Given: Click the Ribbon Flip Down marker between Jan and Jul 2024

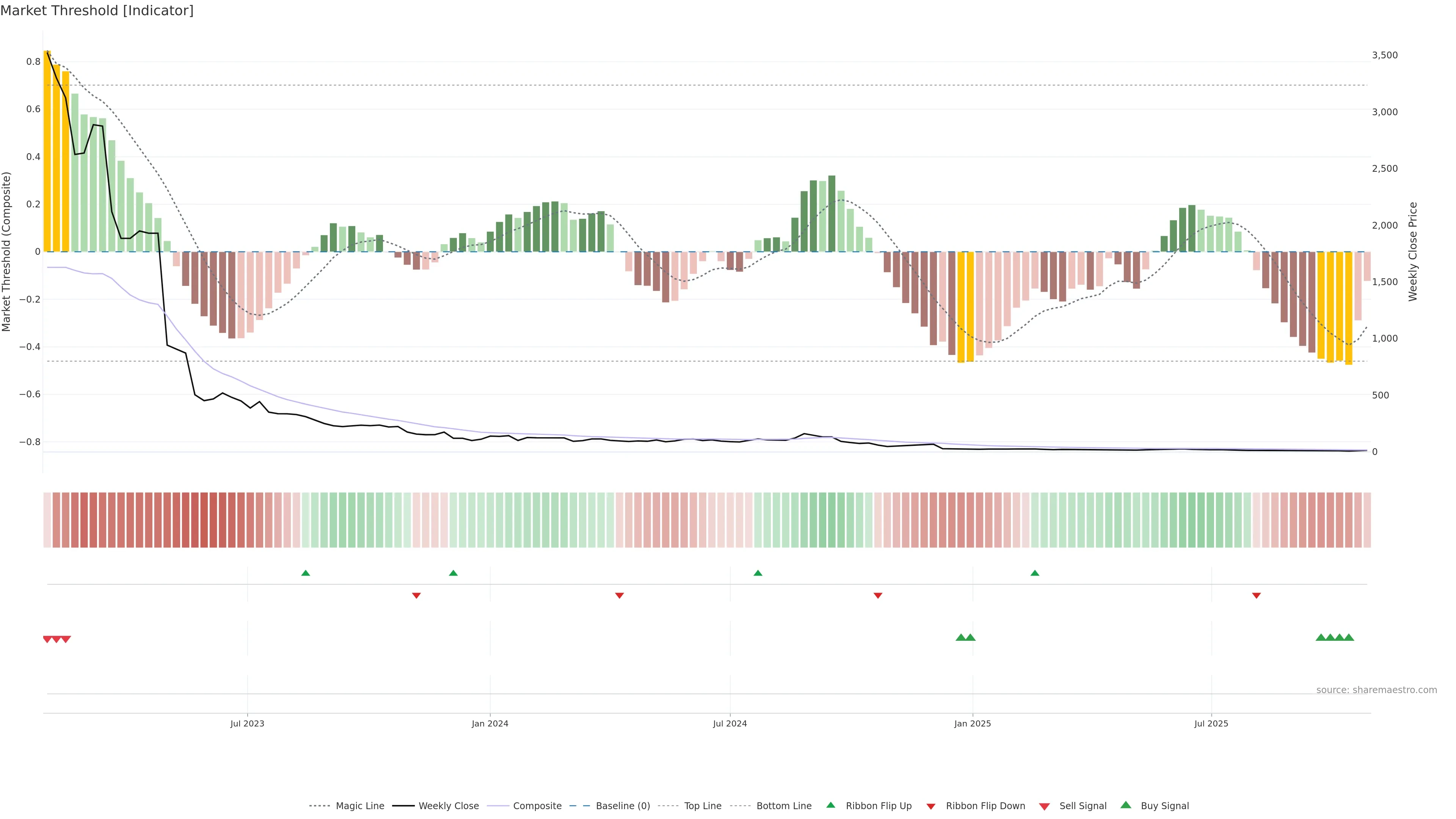Looking at the screenshot, I should pyautogui.click(x=620, y=596).
